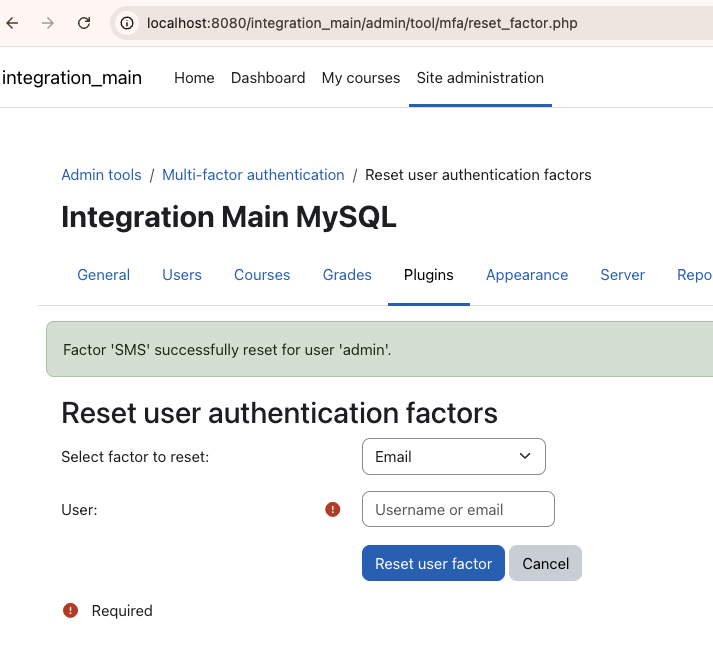Click the 'User:' field label
713x649 pixels.
pos(79,510)
